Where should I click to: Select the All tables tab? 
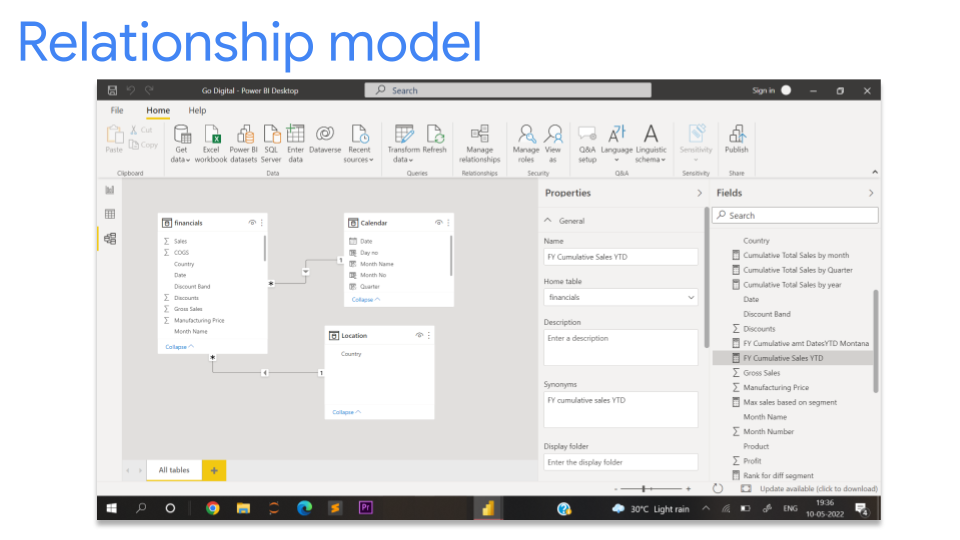pos(174,470)
